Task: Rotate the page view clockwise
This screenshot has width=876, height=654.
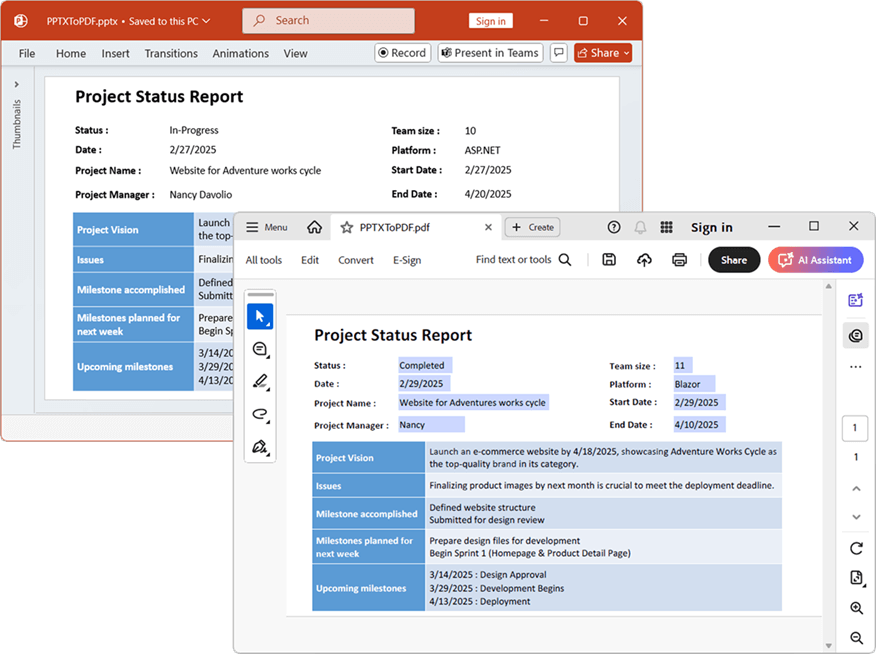Action: 856,548
